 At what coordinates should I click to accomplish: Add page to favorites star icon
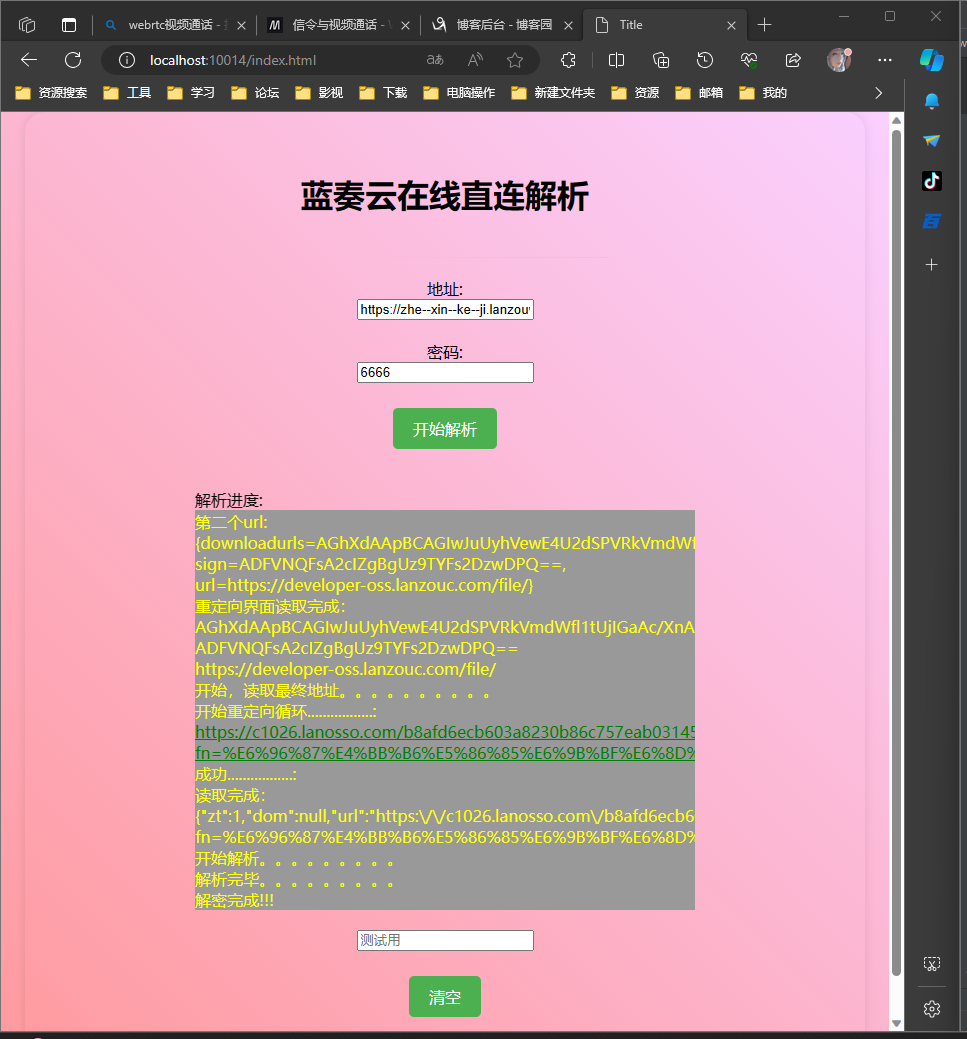pyautogui.click(x=515, y=60)
